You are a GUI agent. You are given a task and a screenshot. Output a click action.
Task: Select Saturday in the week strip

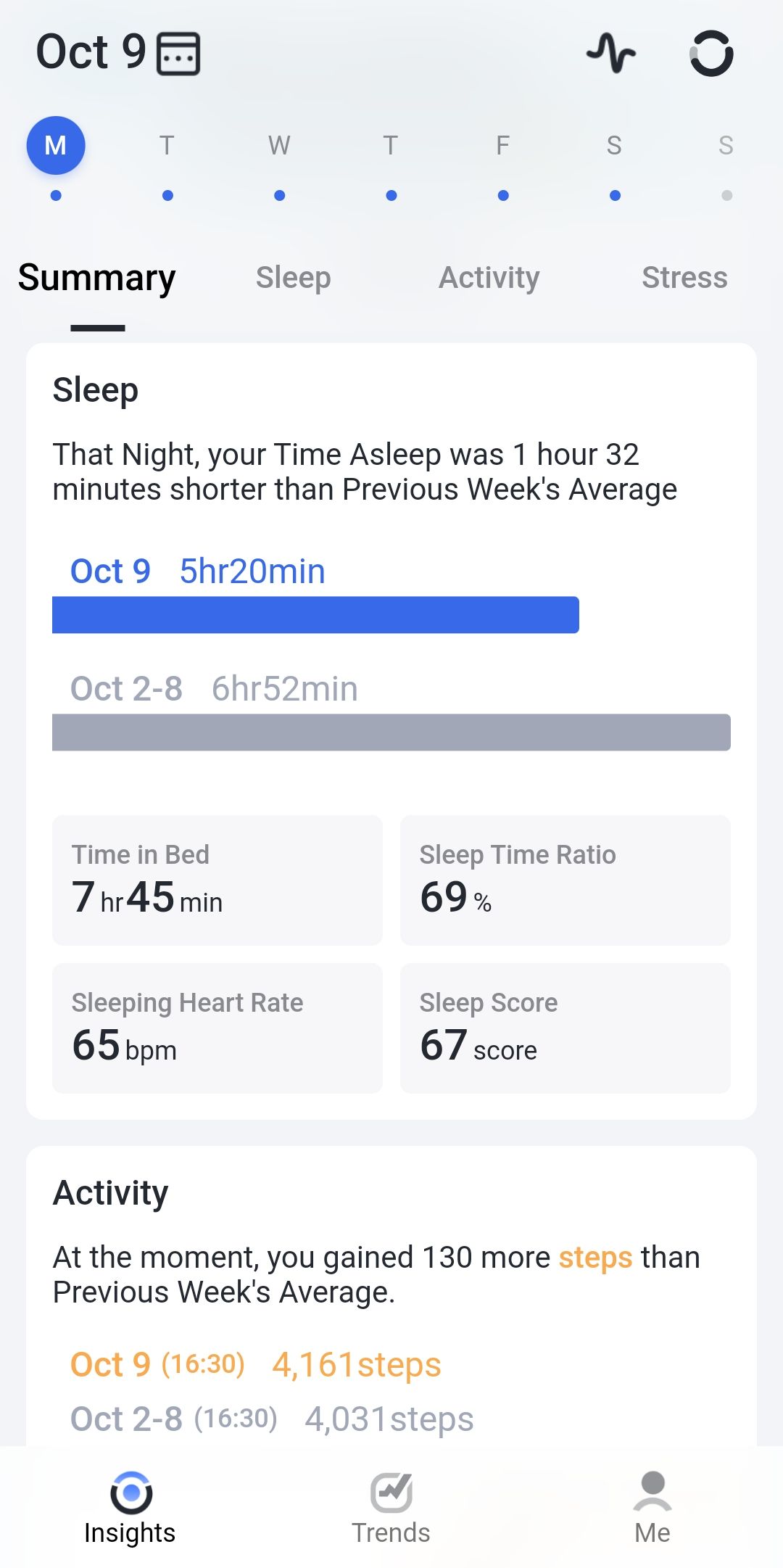click(614, 146)
